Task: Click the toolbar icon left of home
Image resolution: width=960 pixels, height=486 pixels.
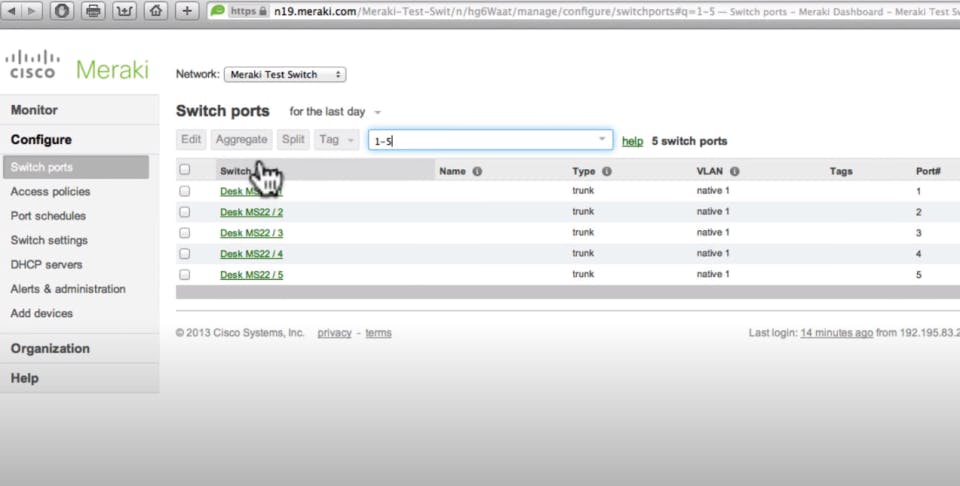Action: click(125, 10)
